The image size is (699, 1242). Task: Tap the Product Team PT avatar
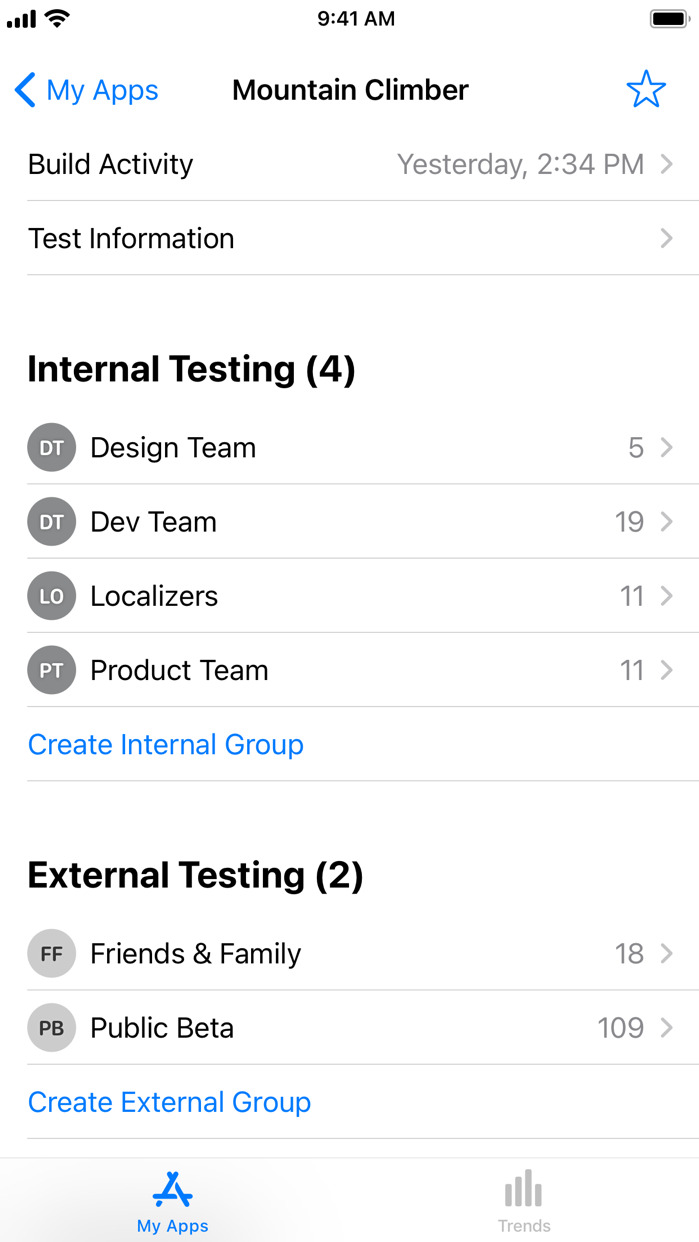[x=51, y=670]
